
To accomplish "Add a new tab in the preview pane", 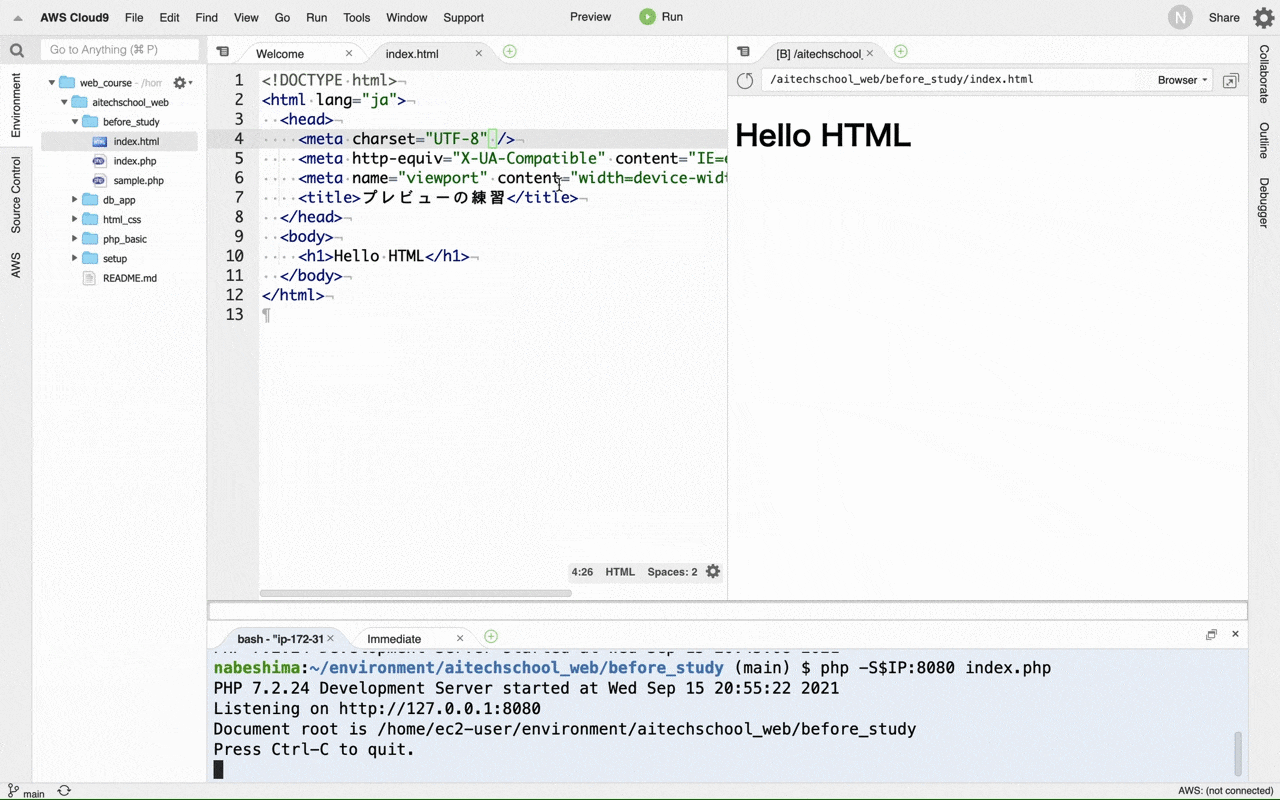I will (900, 52).
